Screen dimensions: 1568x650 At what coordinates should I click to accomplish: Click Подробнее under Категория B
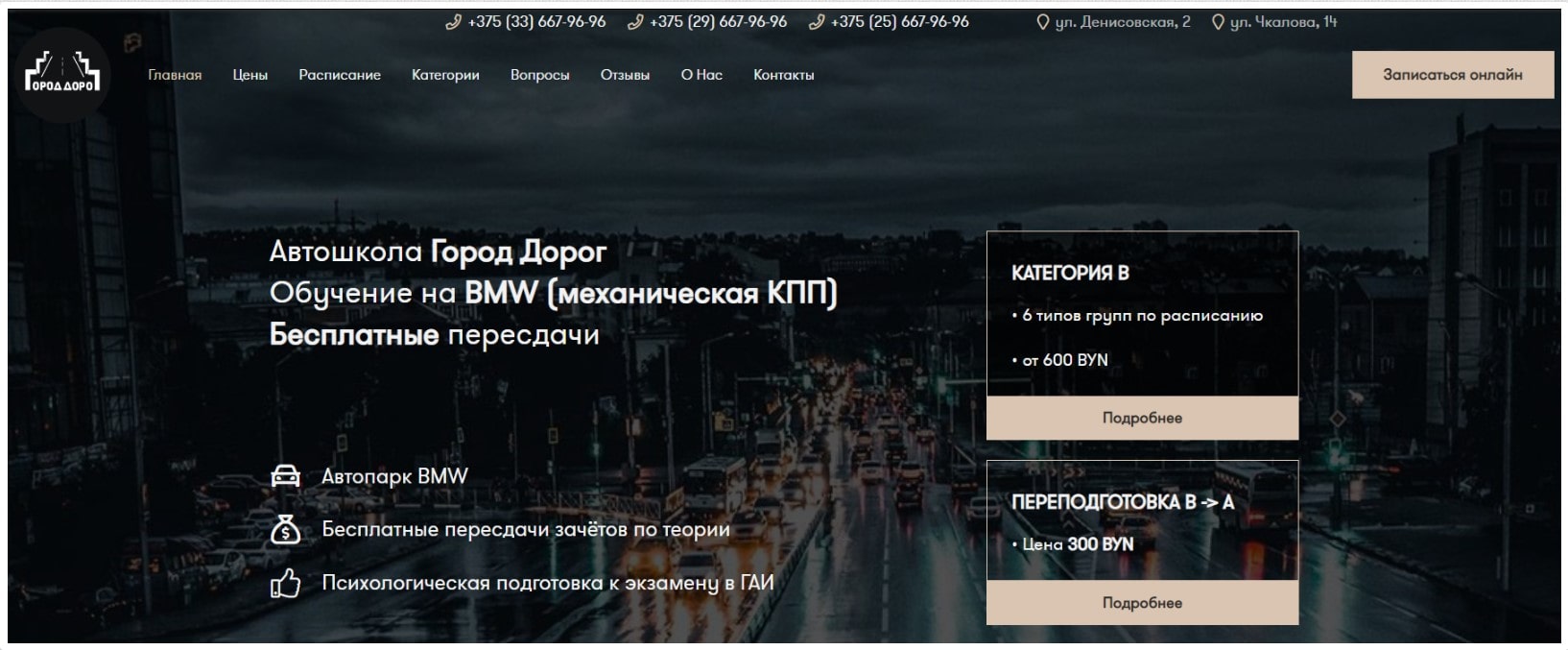(1142, 419)
